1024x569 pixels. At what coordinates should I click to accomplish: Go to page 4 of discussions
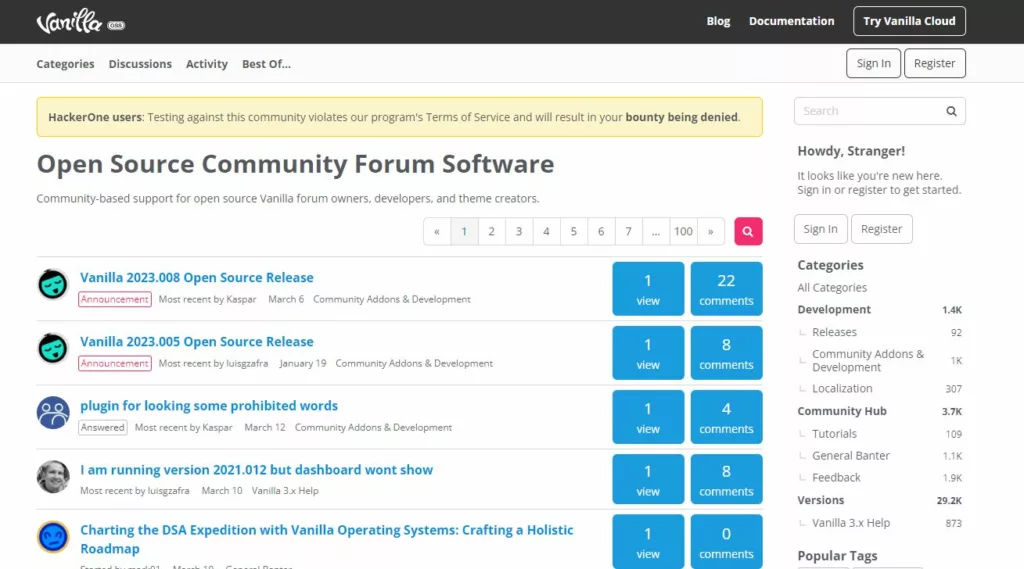pyautogui.click(x=547, y=231)
